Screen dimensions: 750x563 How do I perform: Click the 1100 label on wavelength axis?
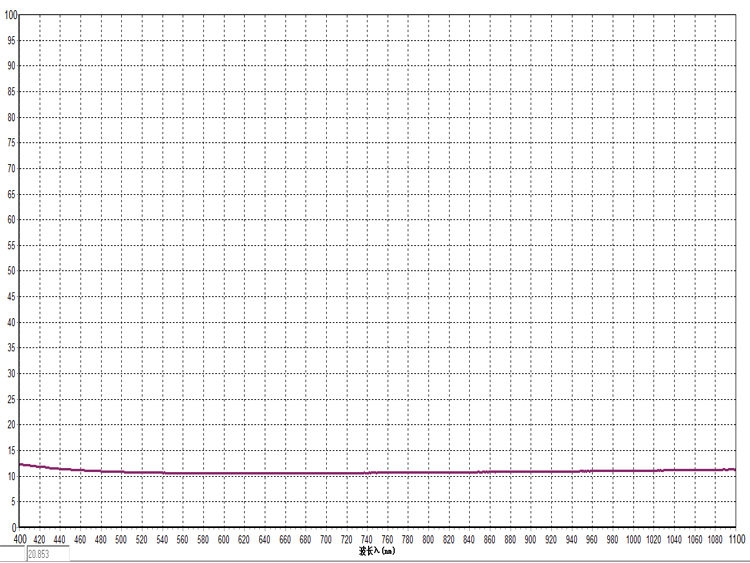click(737, 539)
